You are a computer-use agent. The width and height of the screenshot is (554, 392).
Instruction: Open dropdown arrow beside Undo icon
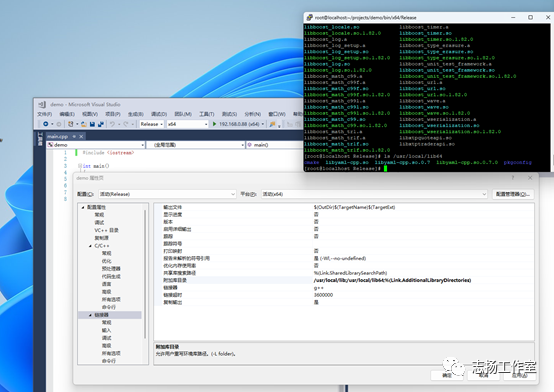point(119,124)
